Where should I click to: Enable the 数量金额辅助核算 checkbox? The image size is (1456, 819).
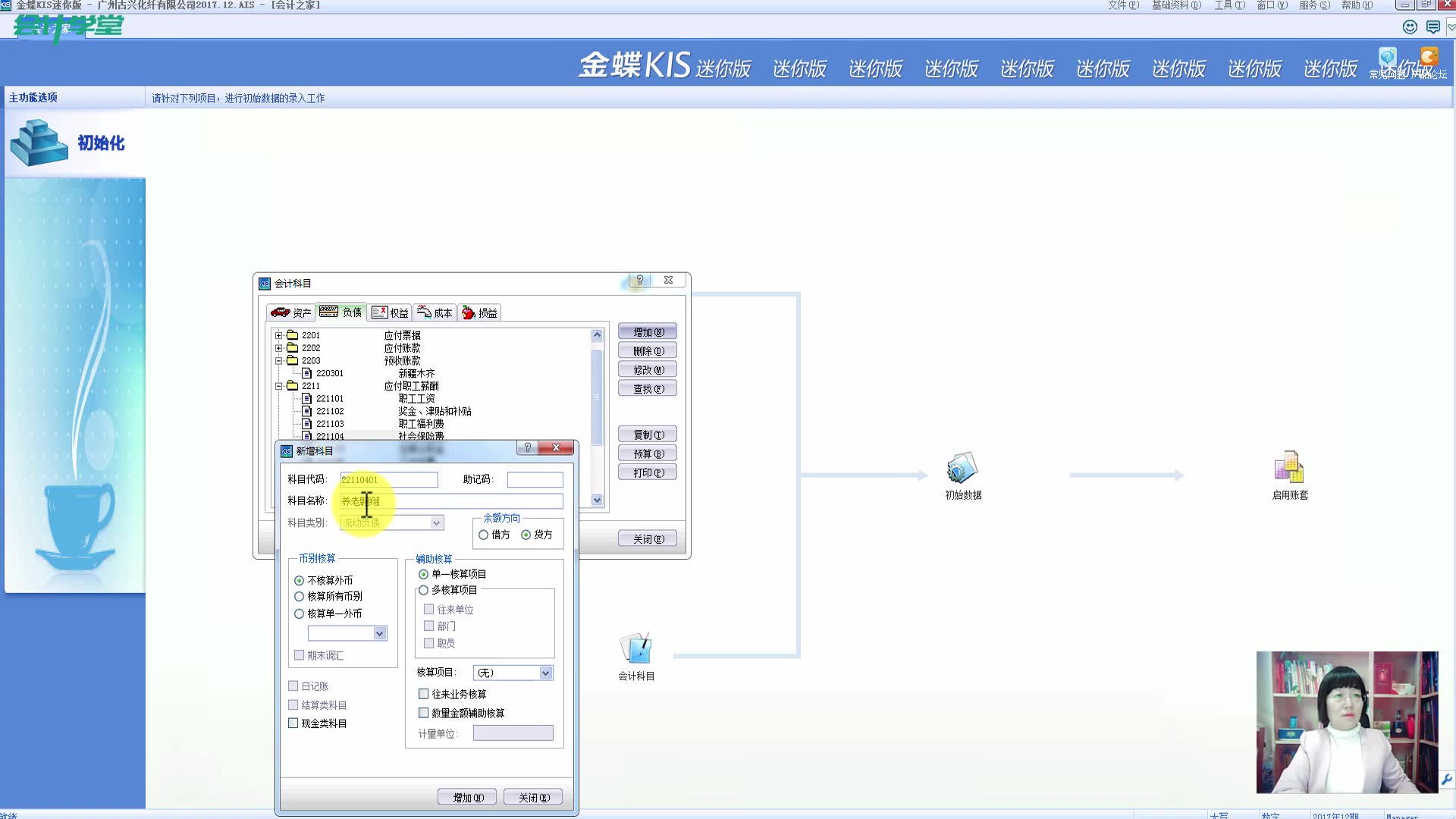[424, 713]
